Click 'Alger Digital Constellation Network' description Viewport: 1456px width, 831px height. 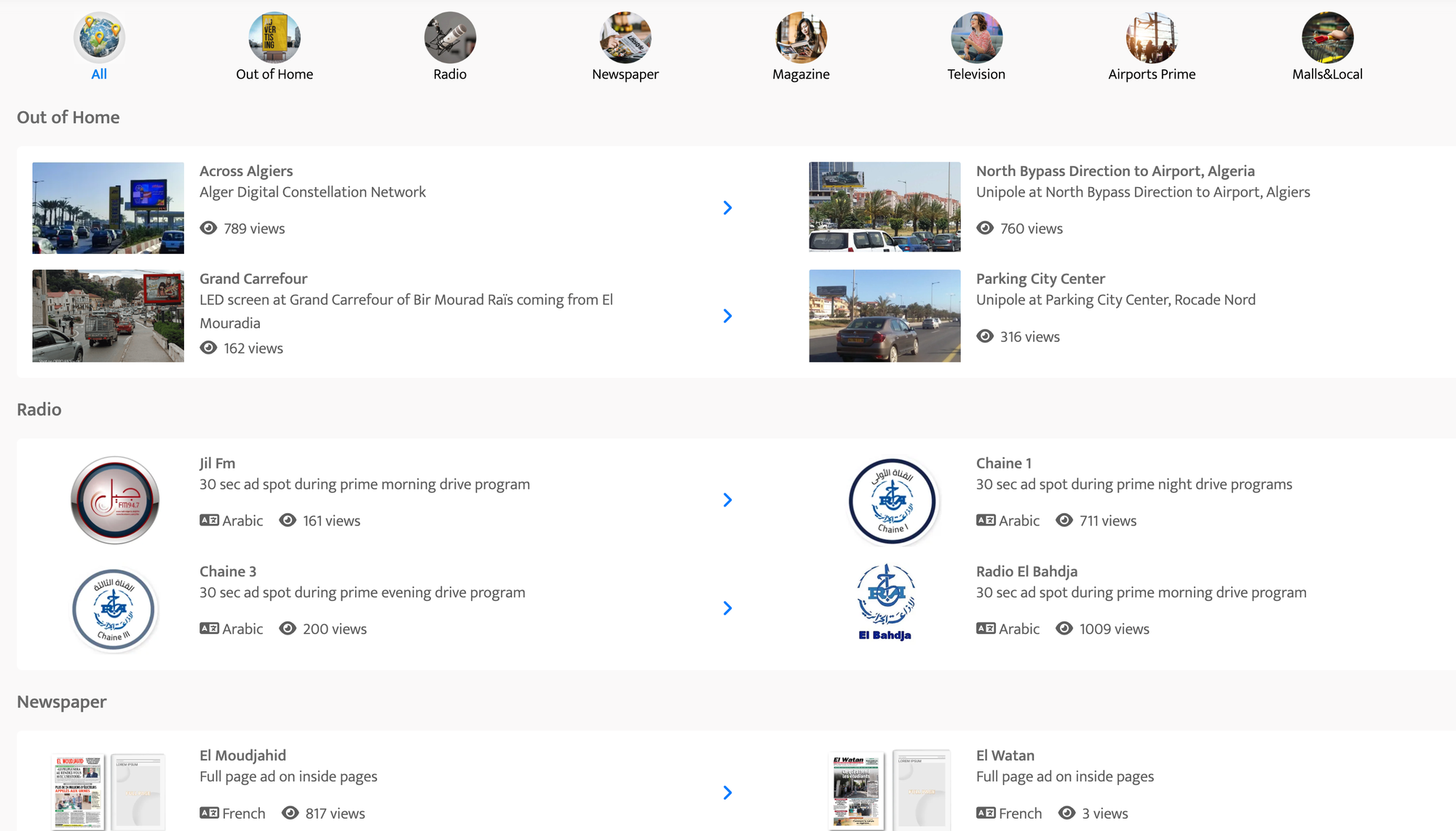tap(312, 192)
